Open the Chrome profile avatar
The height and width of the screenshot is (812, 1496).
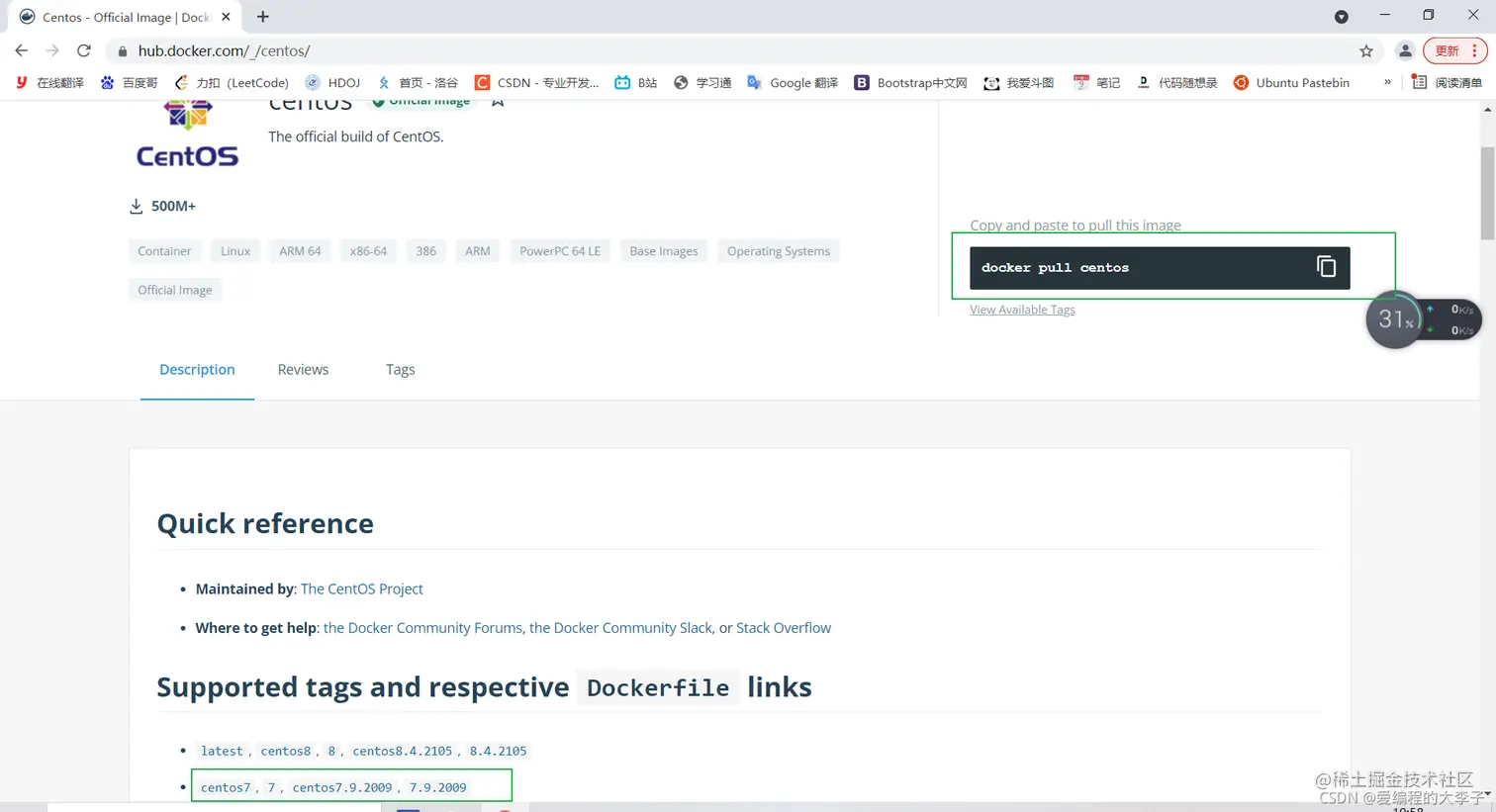[1405, 50]
